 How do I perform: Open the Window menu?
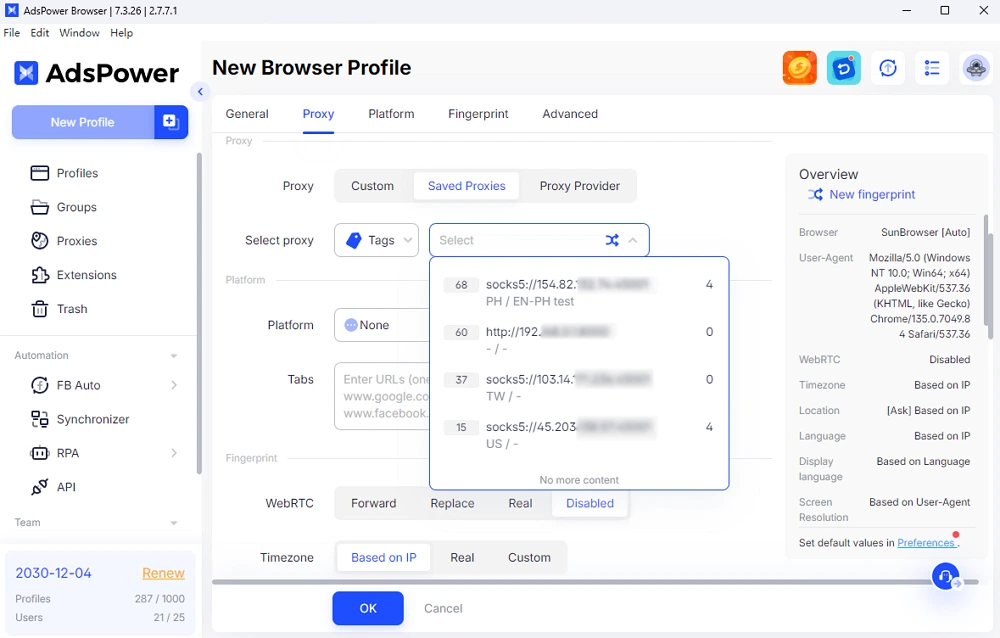[x=79, y=33]
